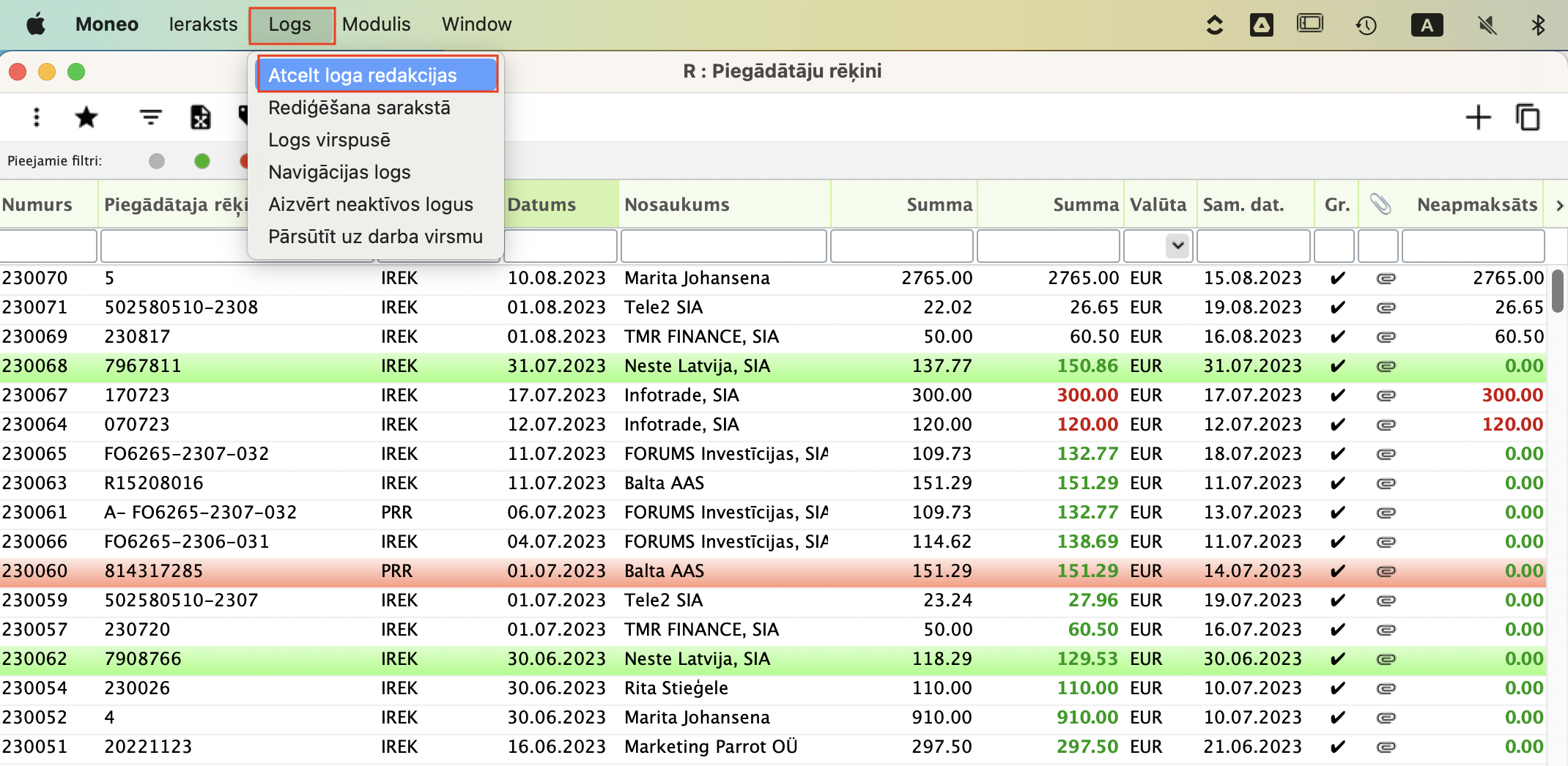
Task: Toggle Gr. checkmark in row 230052
Action: (1337, 718)
